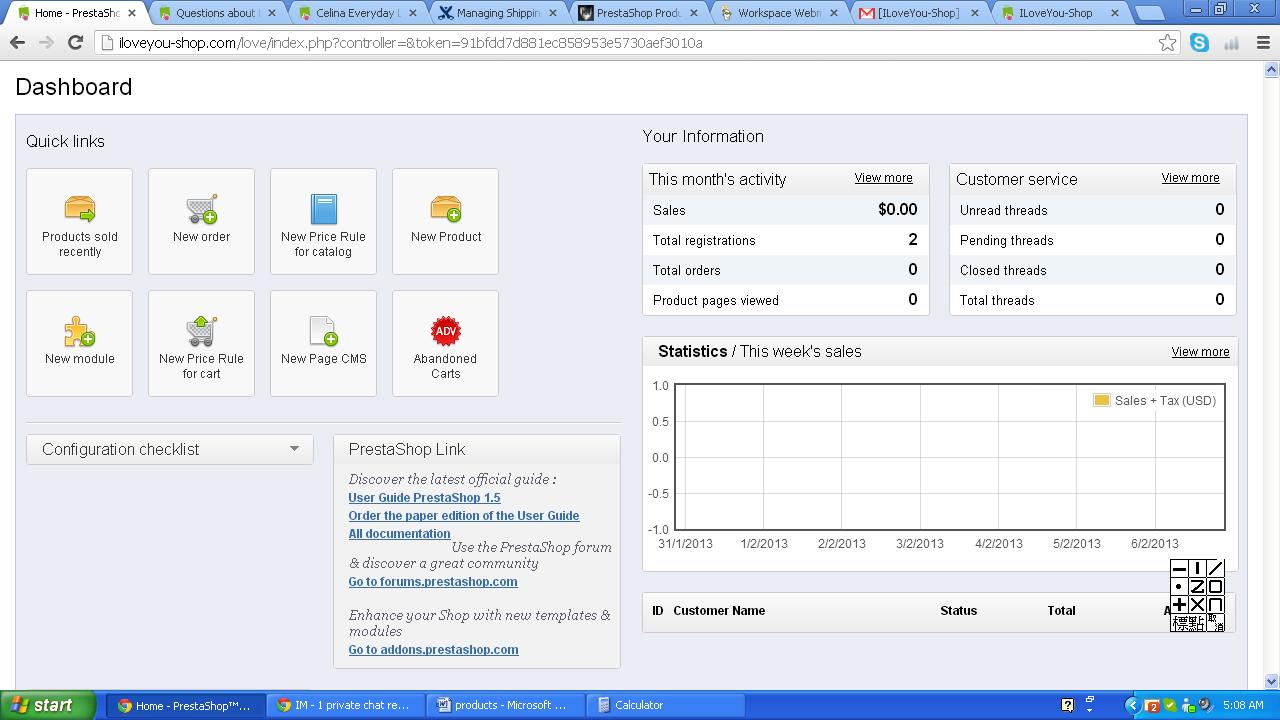Open the Chrome menu icon
This screenshot has width=1280, height=720.
click(1263, 42)
